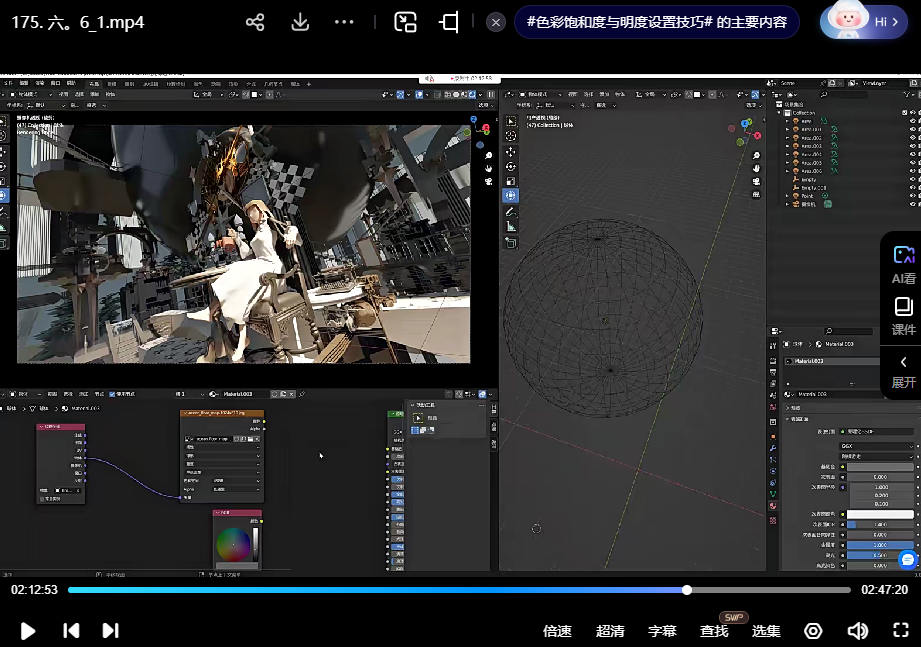Screen dimensions: 921x647
Task: Open the 字幕 subtitle options
Action: point(662,631)
